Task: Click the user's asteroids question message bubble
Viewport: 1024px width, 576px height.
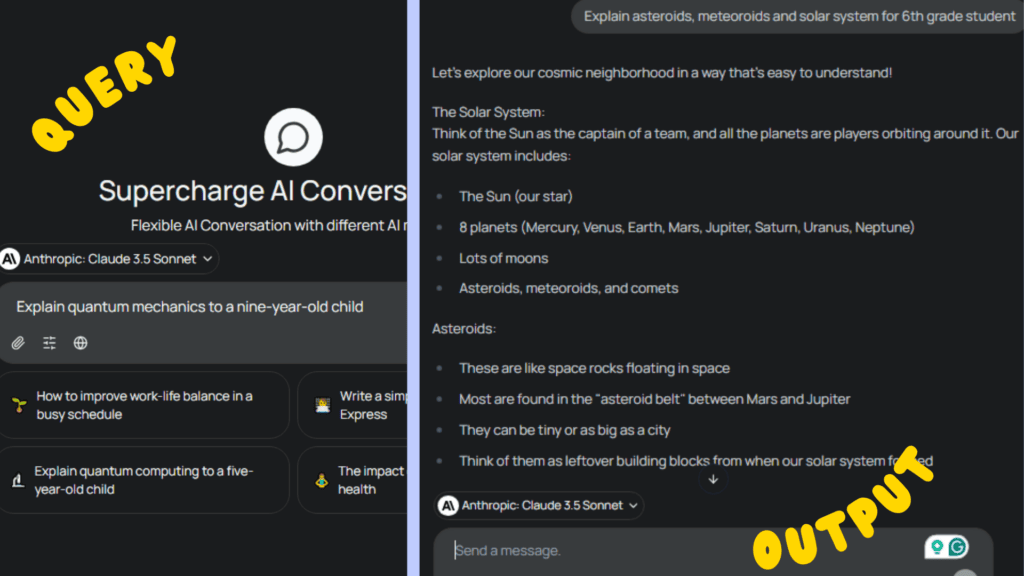Action: pos(799,16)
